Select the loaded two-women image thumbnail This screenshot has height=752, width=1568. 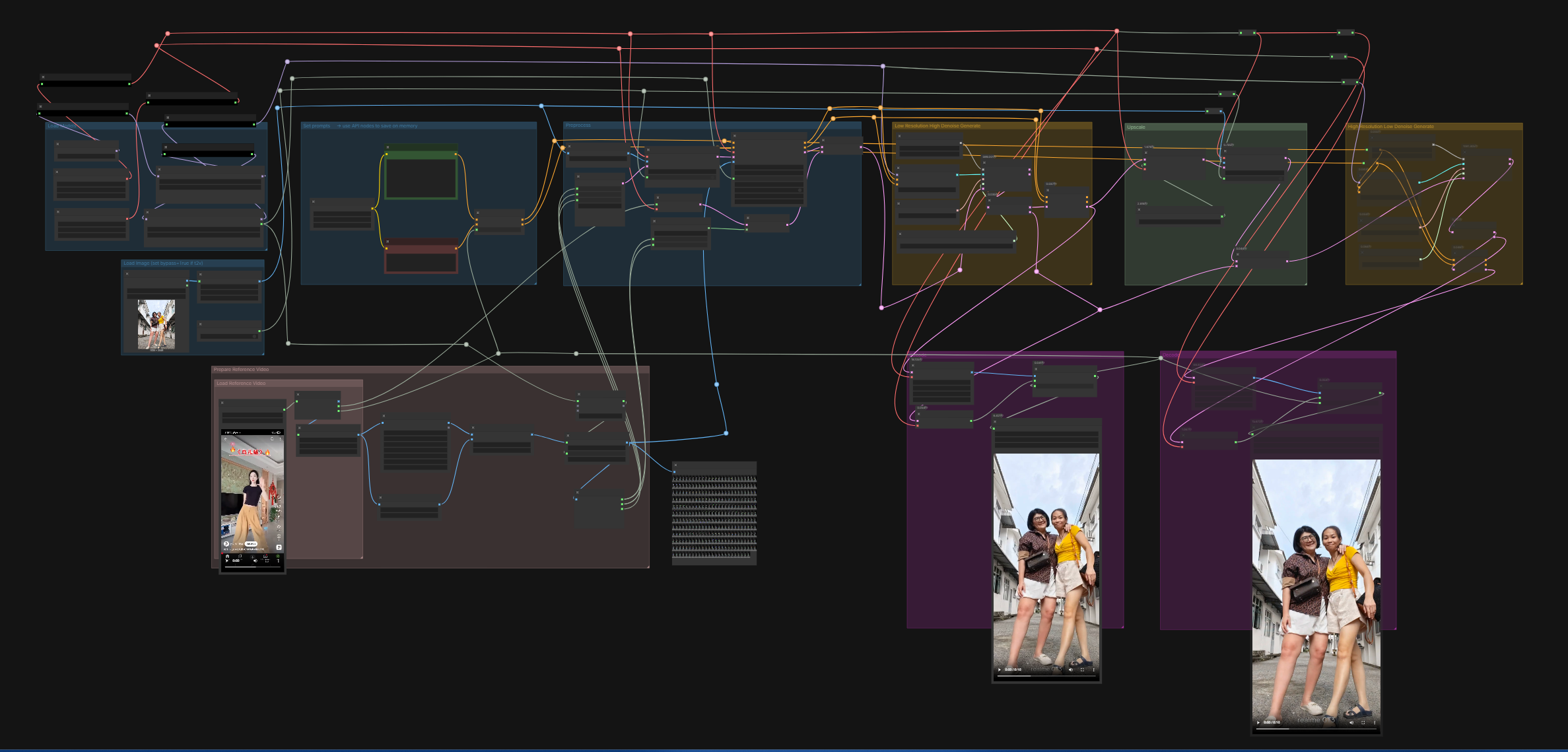click(156, 325)
